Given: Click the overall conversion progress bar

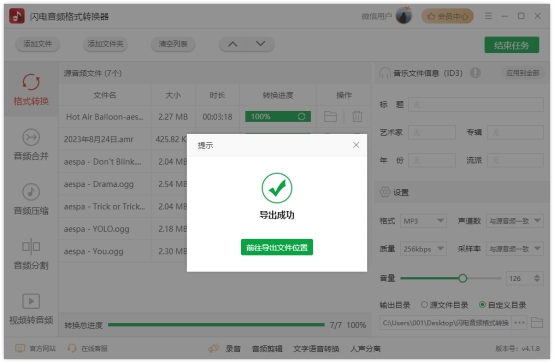Looking at the screenshot, I should pos(216,324).
